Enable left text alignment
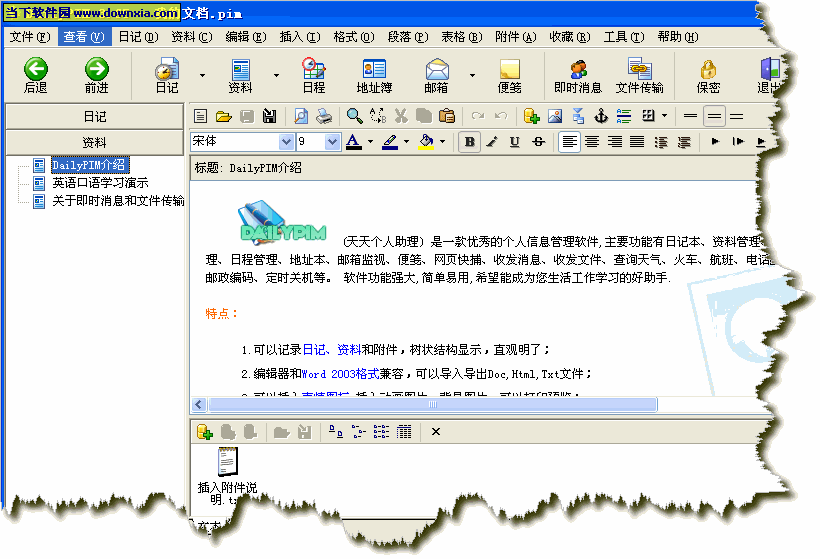Viewport: 820px width, 559px height. point(569,142)
